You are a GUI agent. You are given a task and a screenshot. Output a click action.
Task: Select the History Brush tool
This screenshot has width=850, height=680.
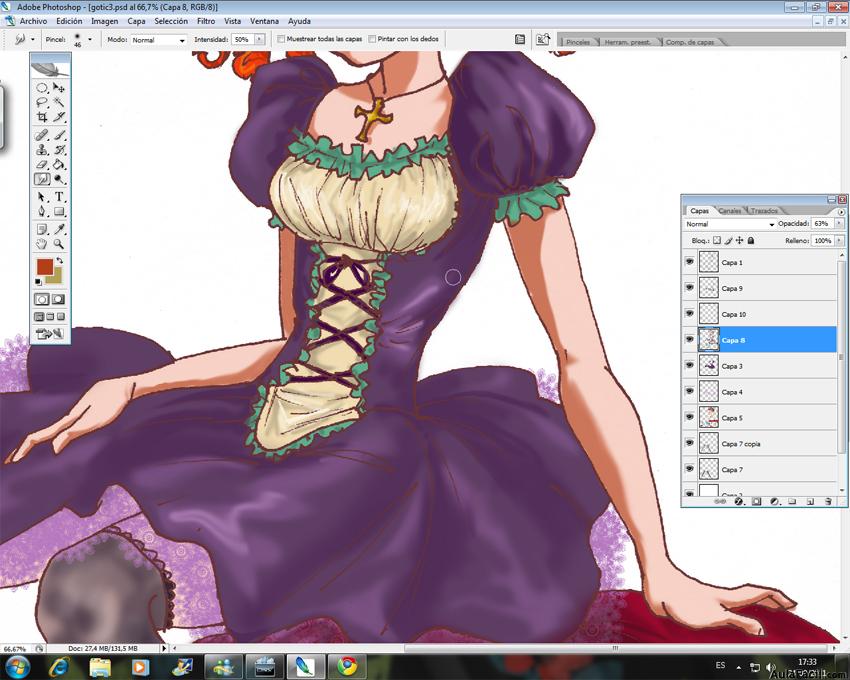(59, 150)
